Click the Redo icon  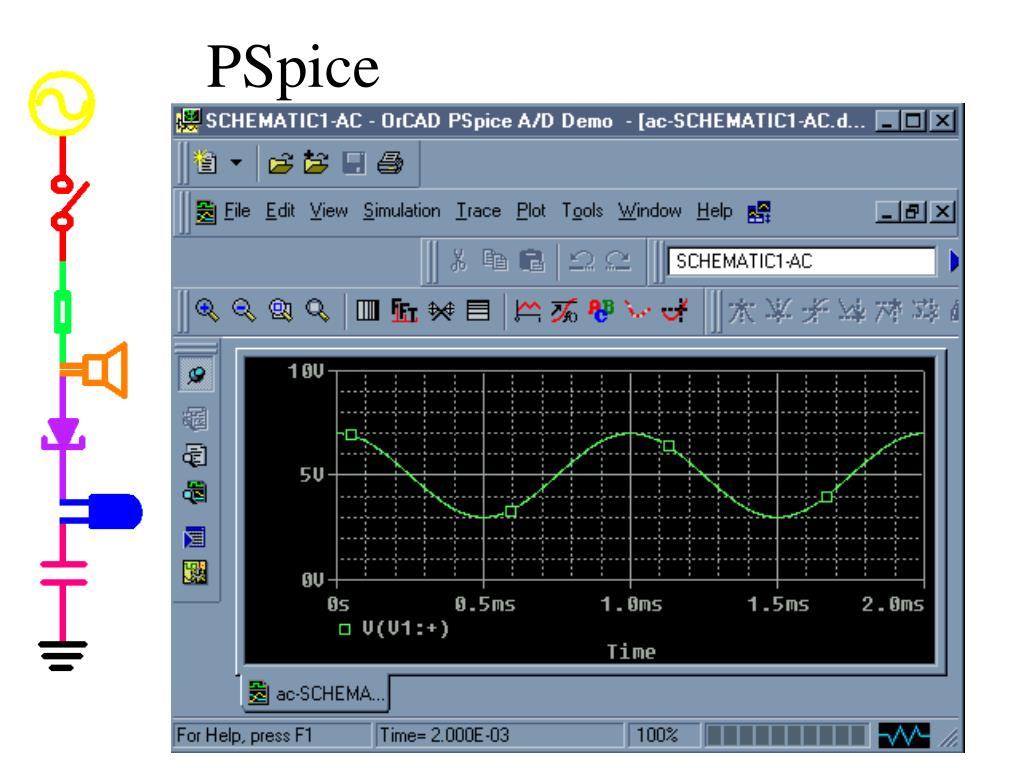(618, 261)
